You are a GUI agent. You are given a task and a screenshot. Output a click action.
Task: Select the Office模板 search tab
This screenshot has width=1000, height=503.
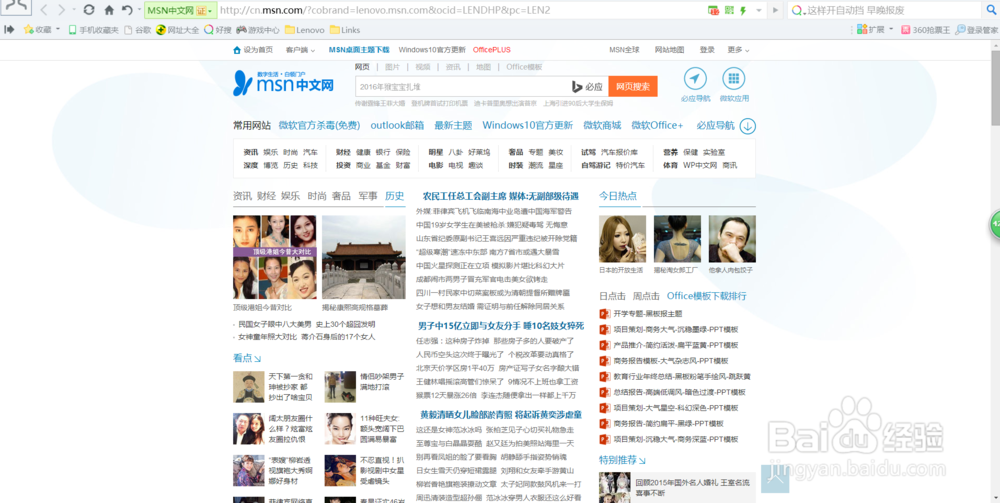(524, 67)
